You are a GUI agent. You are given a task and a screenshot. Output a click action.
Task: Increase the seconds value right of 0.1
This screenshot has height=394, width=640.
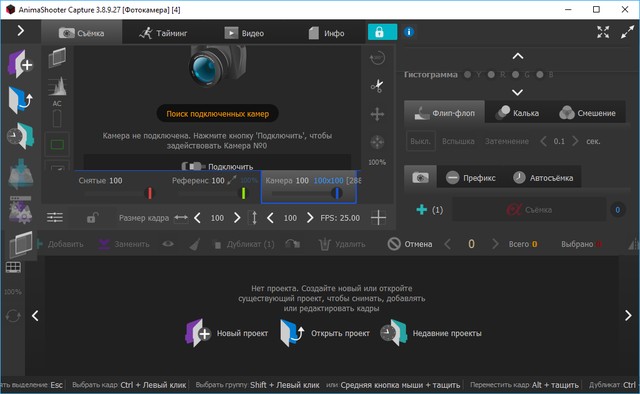pyautogui.click(x=575, y=141)
